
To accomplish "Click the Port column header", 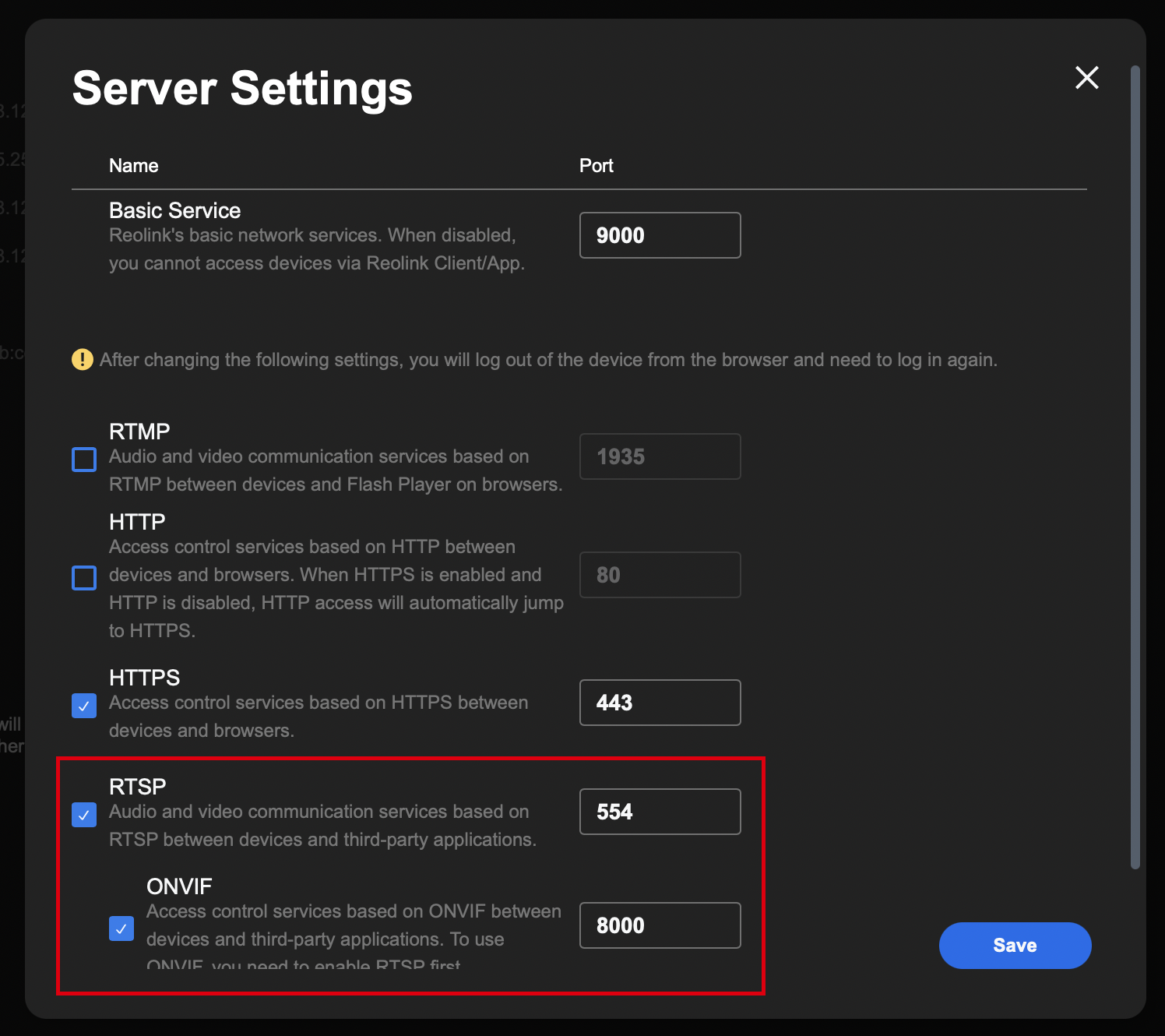I will pos(597,166).
